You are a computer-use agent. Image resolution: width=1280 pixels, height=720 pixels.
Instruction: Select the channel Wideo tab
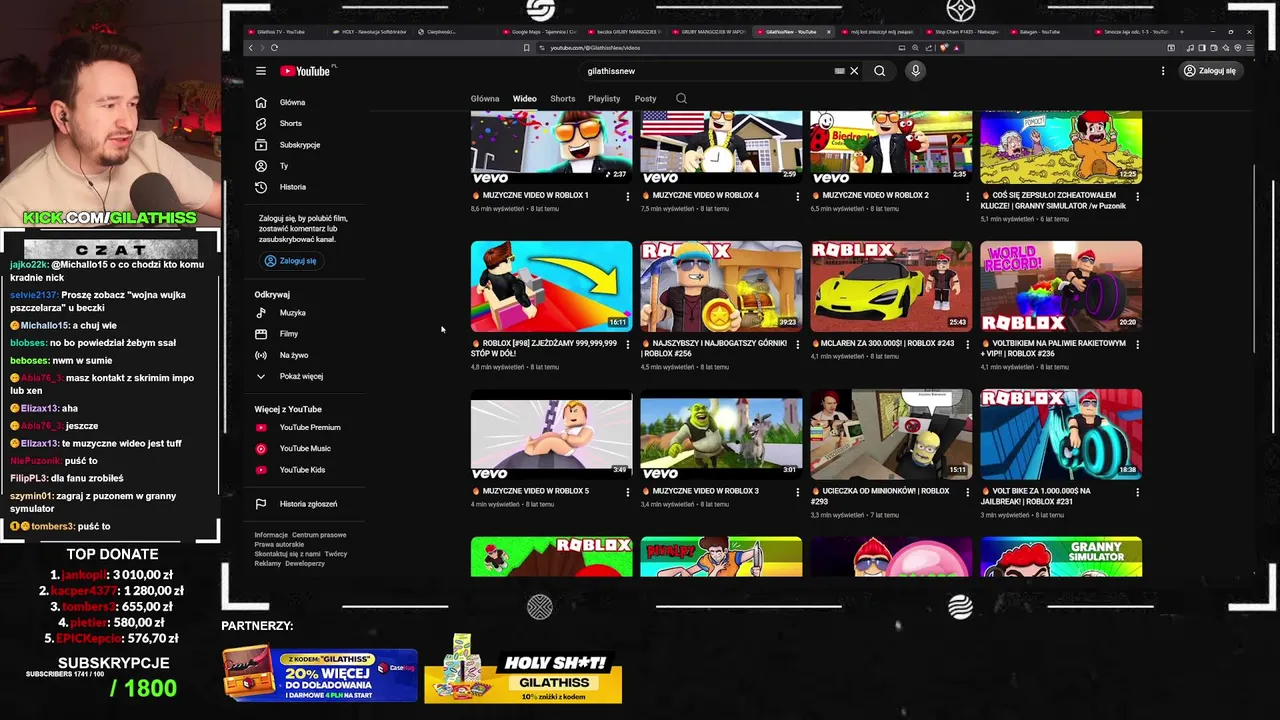pos(525,99)
